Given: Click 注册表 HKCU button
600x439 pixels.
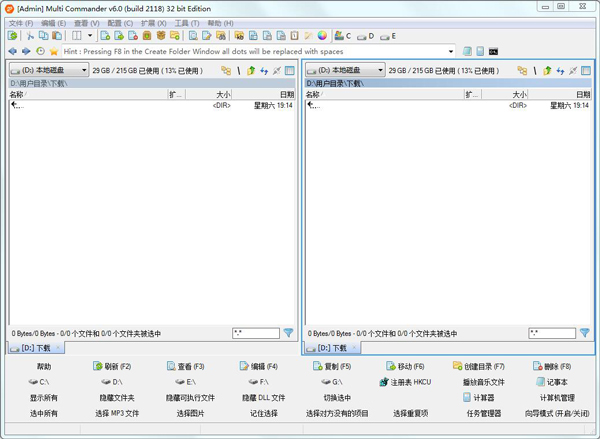Looking at the screenshot, I should [405, 382].
